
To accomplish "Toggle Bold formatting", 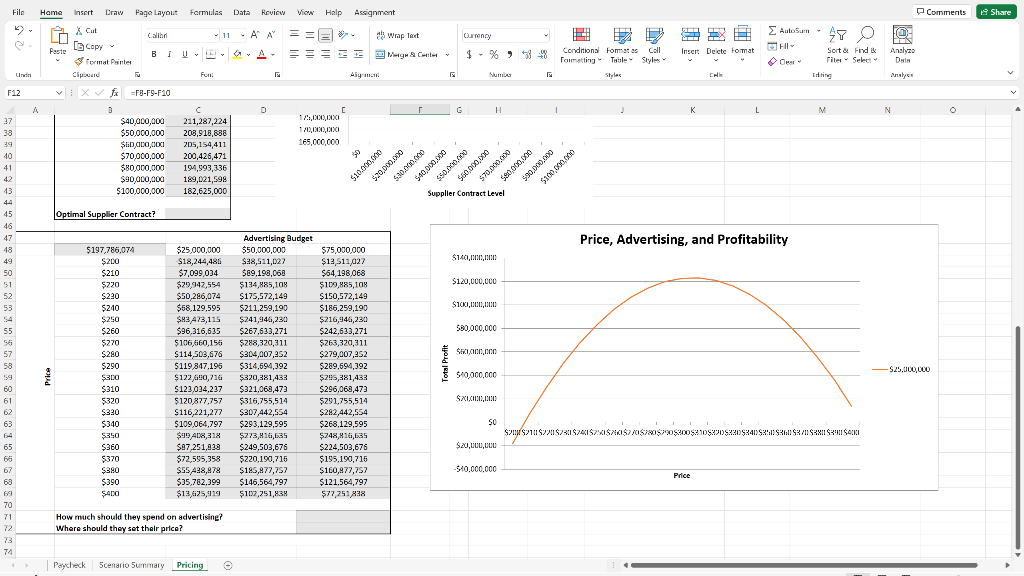I will point(154,53).
